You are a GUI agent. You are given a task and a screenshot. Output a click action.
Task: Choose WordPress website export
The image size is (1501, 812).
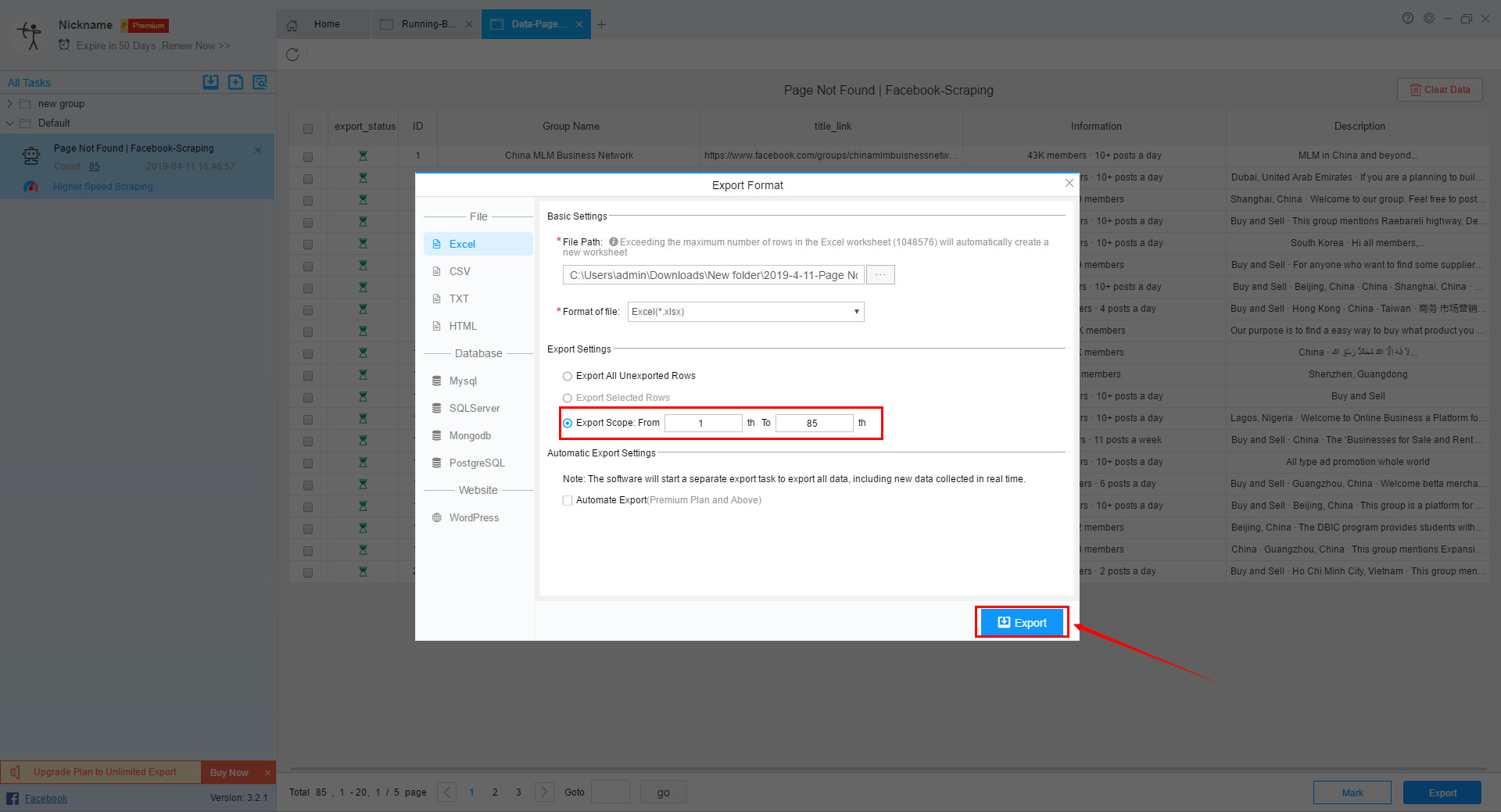[478, 517]
